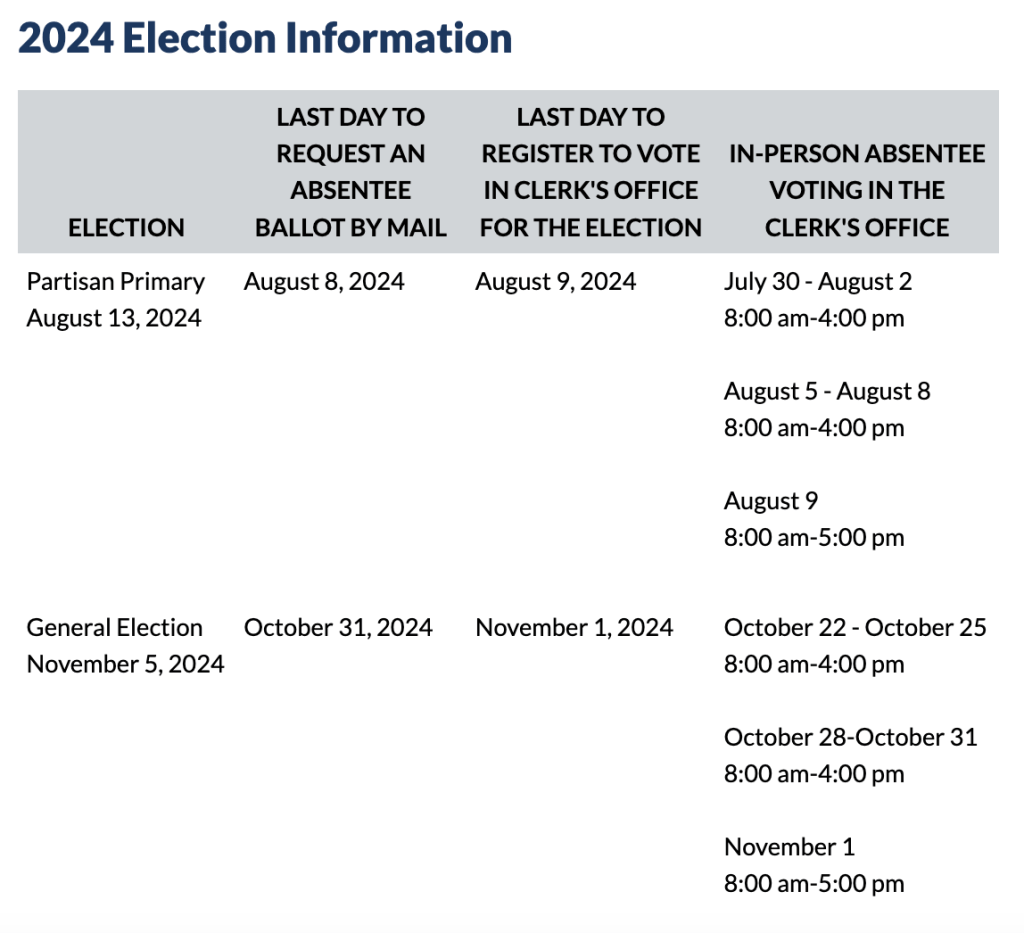Click the August 9 in-person voting date

pos(771,501)
